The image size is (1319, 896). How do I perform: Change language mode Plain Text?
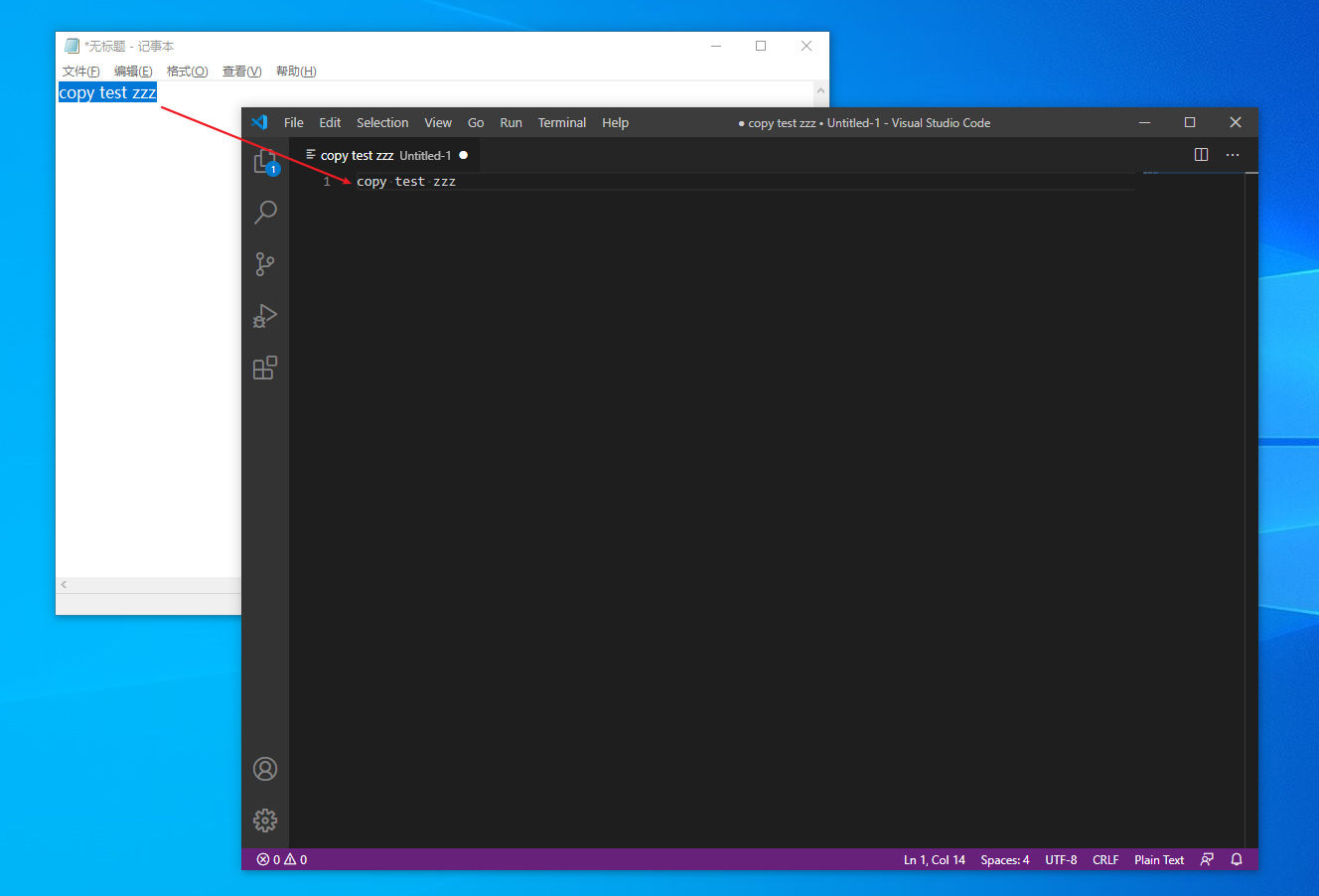1159,859
